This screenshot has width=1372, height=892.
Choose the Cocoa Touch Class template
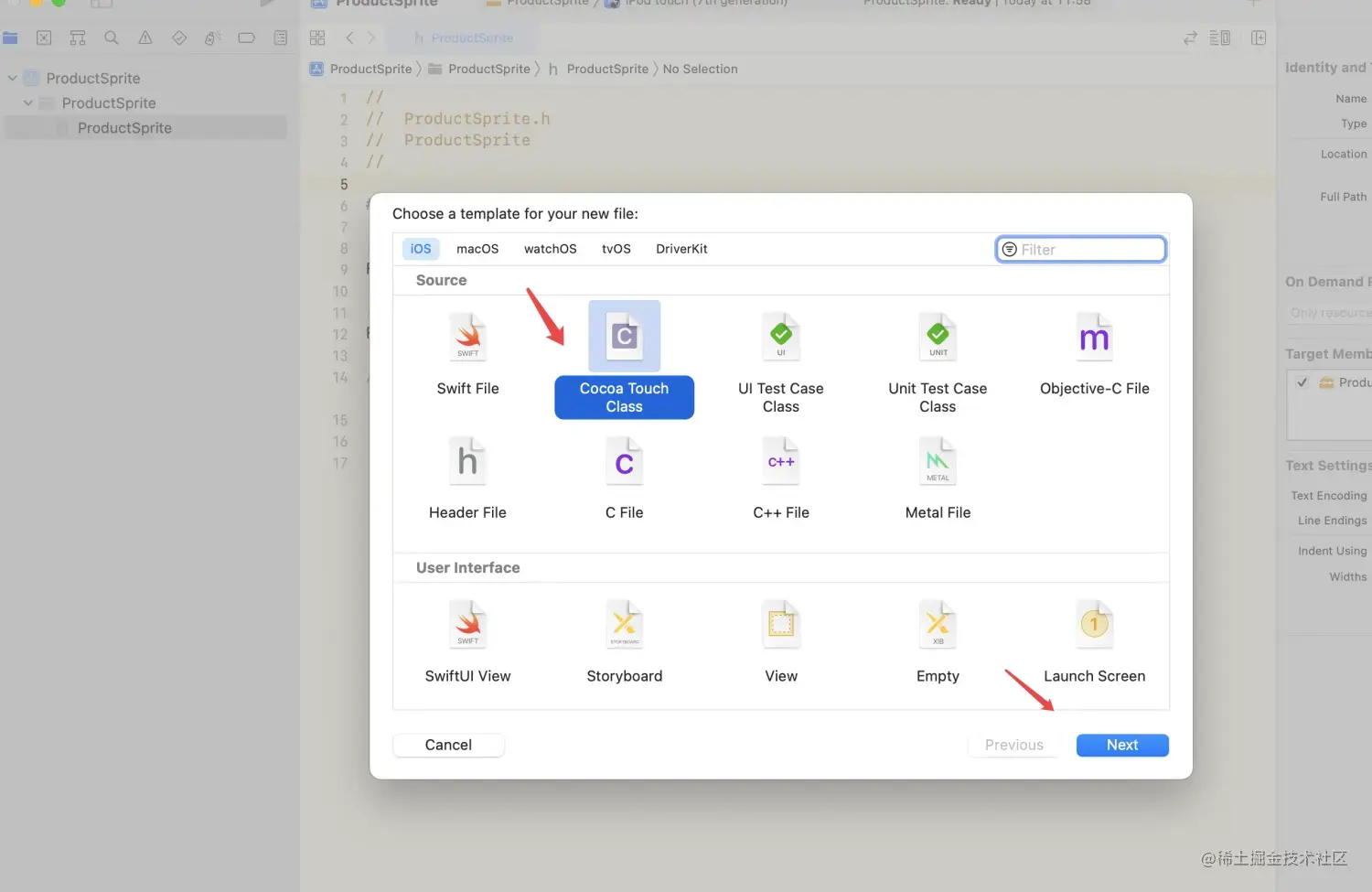tap(624, 360)
